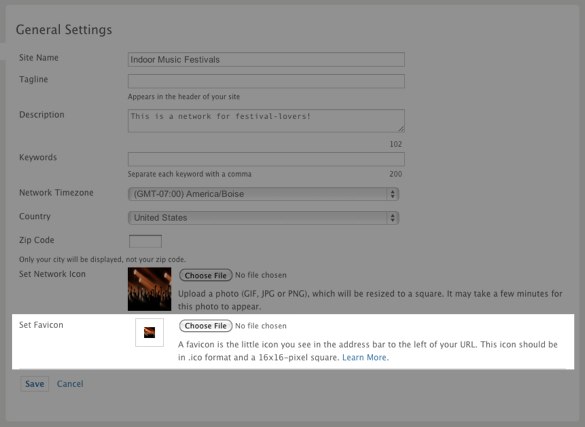The width and height of the screenshot is (585, 427).
Task: Choose File for Set Favicon
Action: point(206,326)
